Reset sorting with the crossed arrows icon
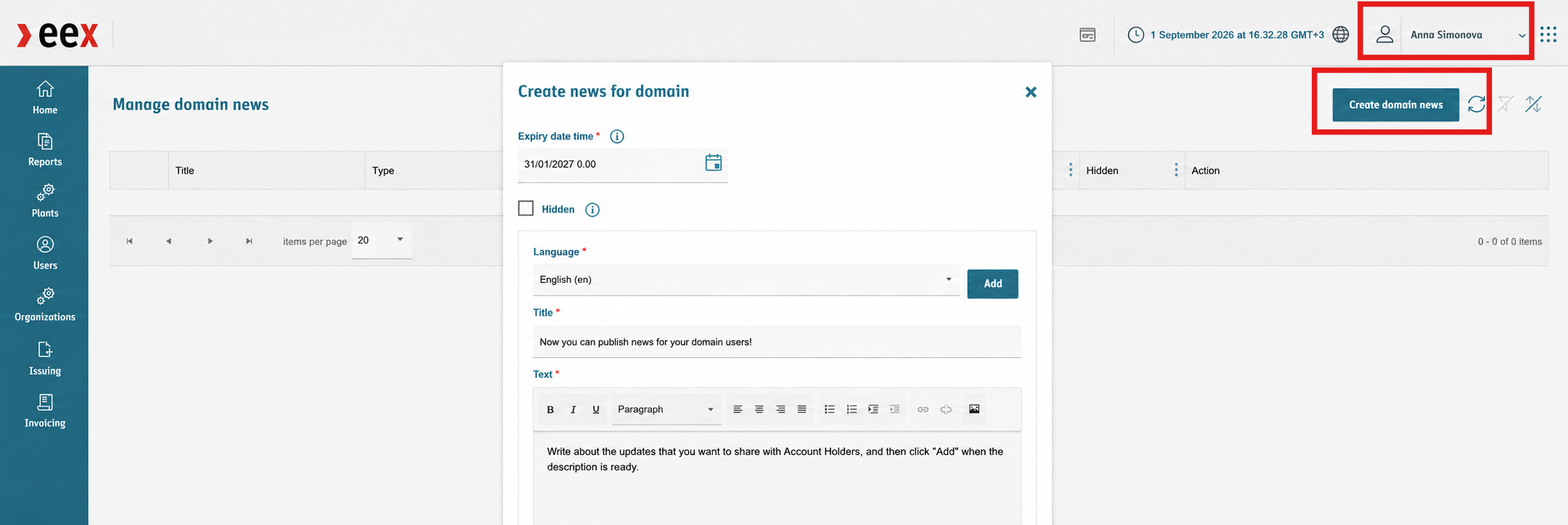Image resolution: width=1568 pixels, height=525 pixels. point(1534,104)
